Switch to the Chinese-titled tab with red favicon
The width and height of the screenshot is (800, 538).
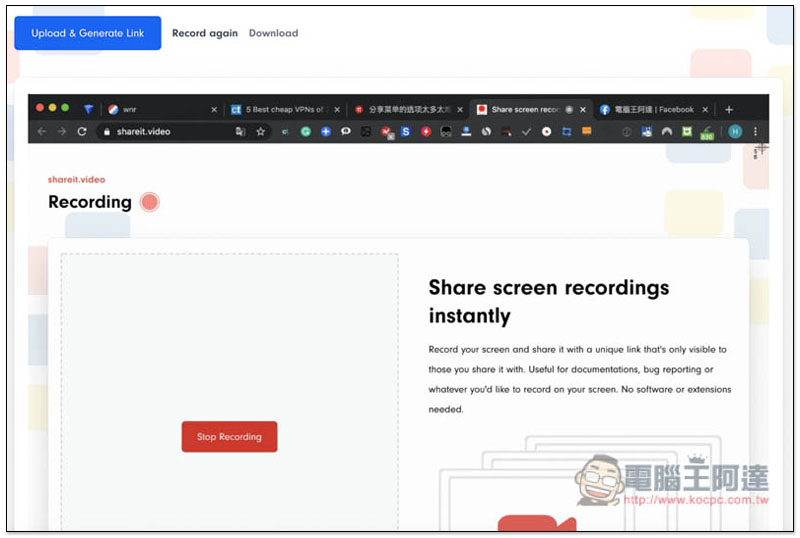click(408, 109)
